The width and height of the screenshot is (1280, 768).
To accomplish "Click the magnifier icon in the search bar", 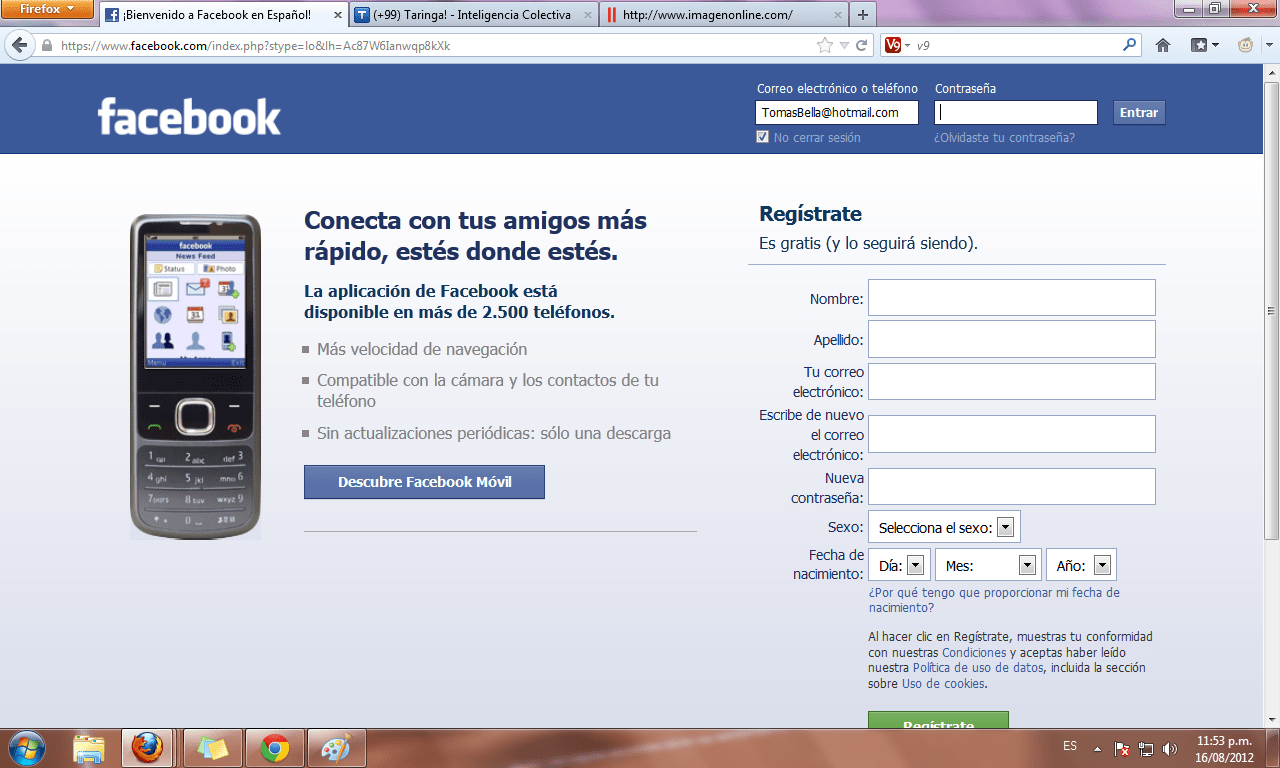I will coord(1127,45).
